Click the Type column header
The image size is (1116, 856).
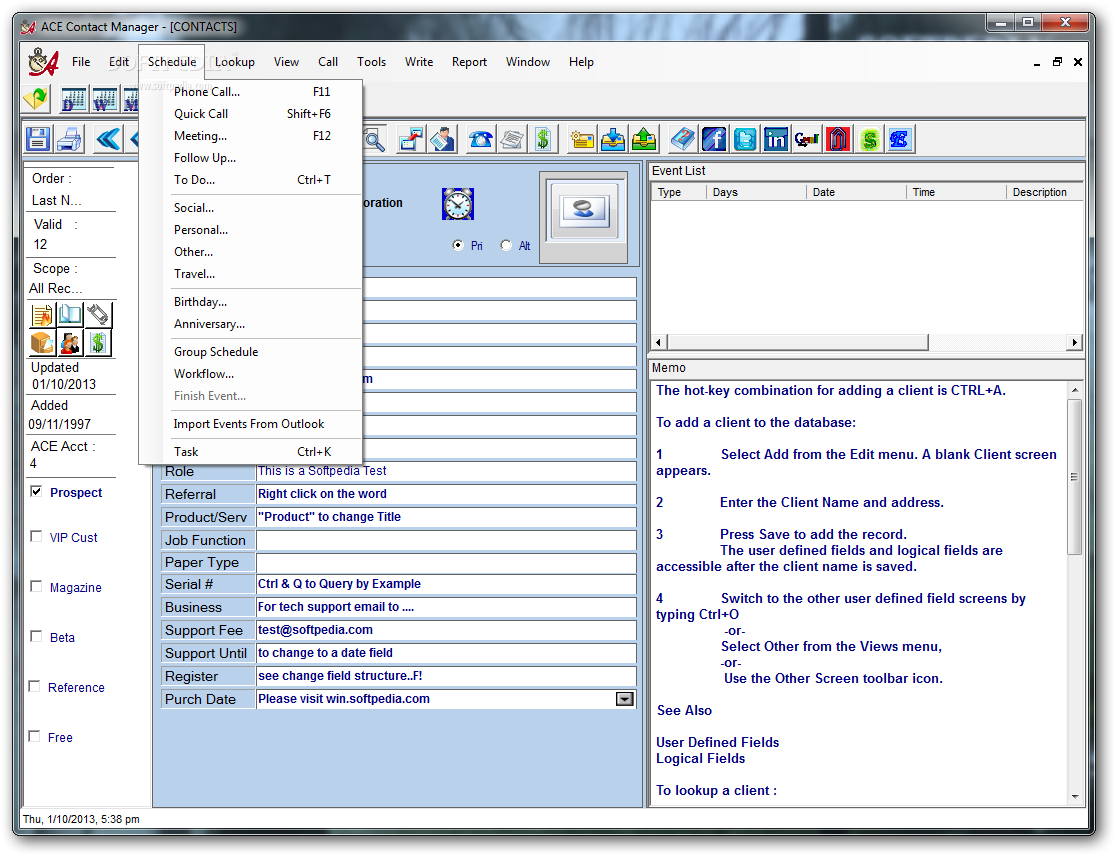coord(678,192)
